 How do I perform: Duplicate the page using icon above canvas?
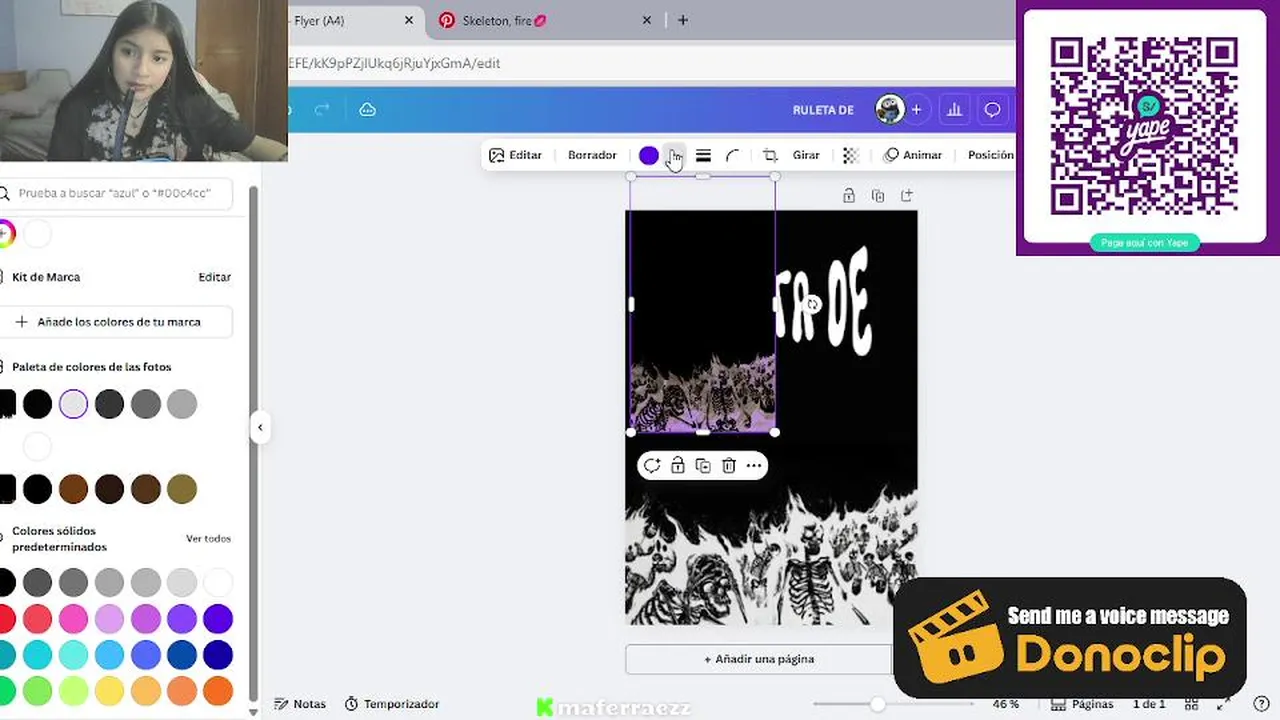coord(878,196)
